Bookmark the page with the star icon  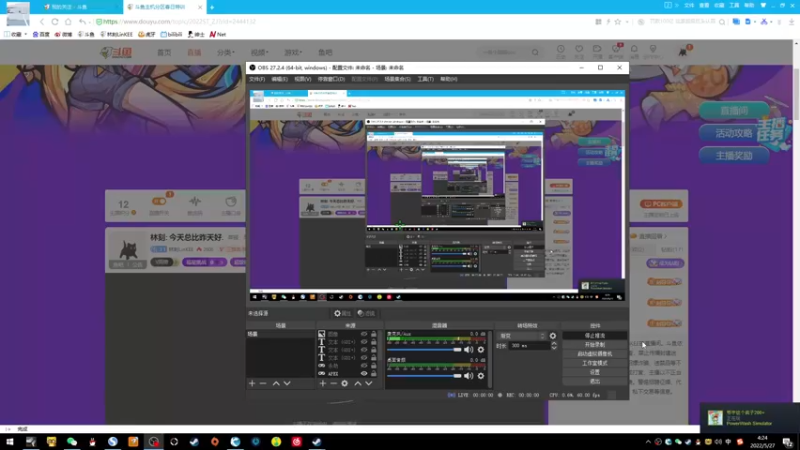coord(618,22)
